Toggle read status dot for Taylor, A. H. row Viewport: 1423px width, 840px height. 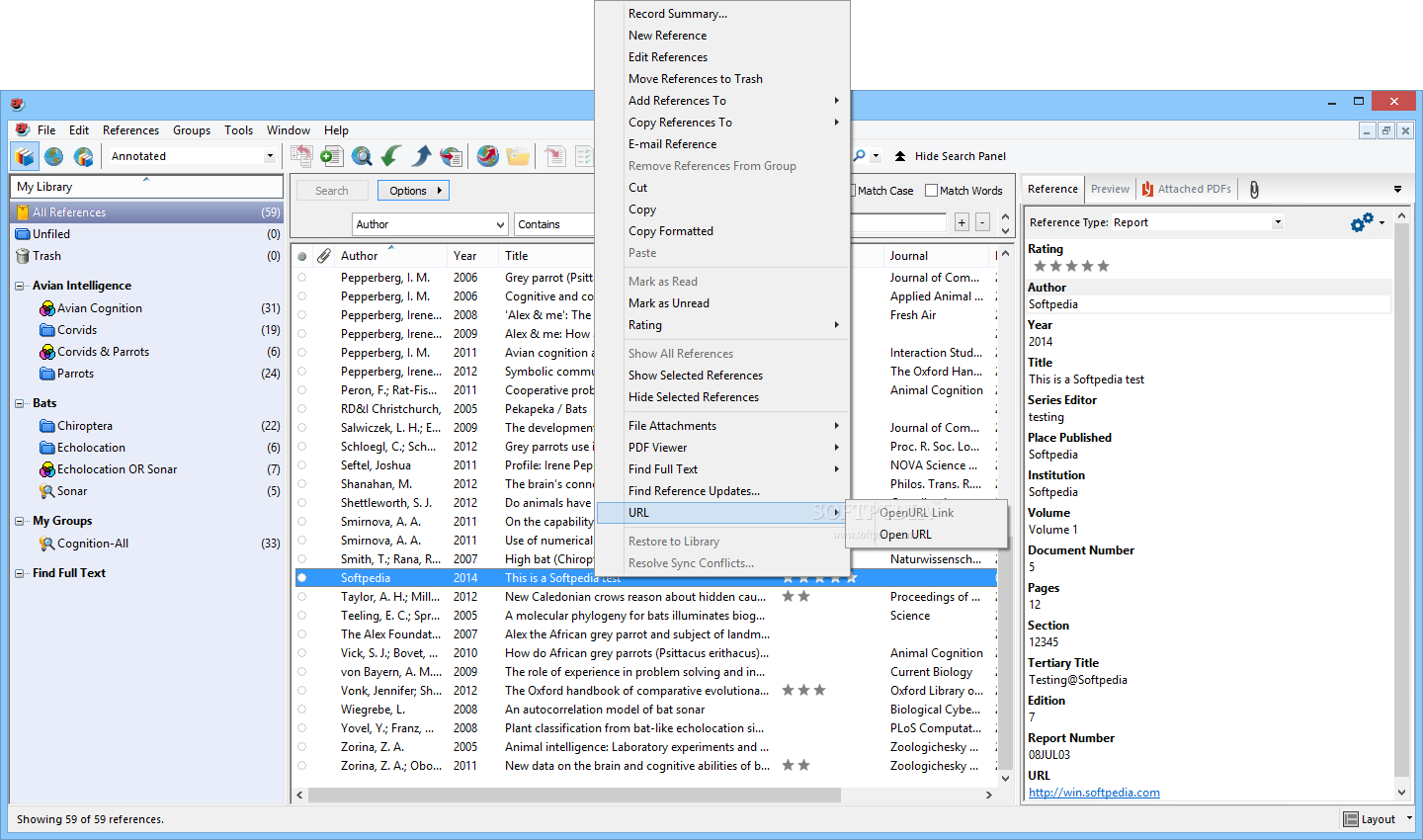point(302,597)
